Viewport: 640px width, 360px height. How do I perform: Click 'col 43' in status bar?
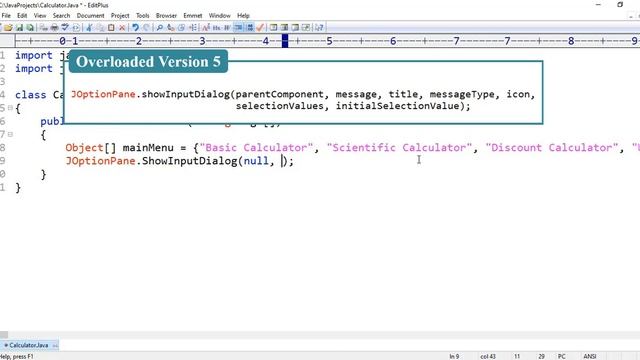pyautogui.click(x=488, y=356)
